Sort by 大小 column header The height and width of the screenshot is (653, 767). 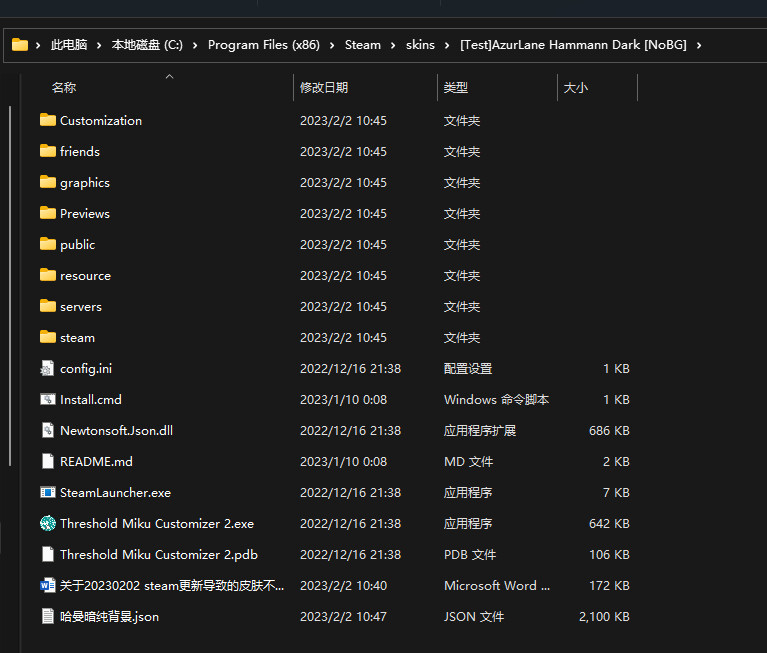point(576,88)
